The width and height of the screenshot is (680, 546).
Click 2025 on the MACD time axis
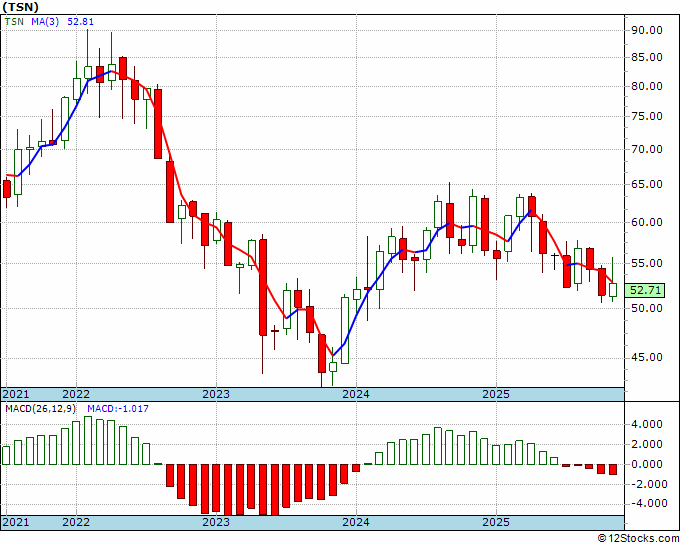click(496, 522)
